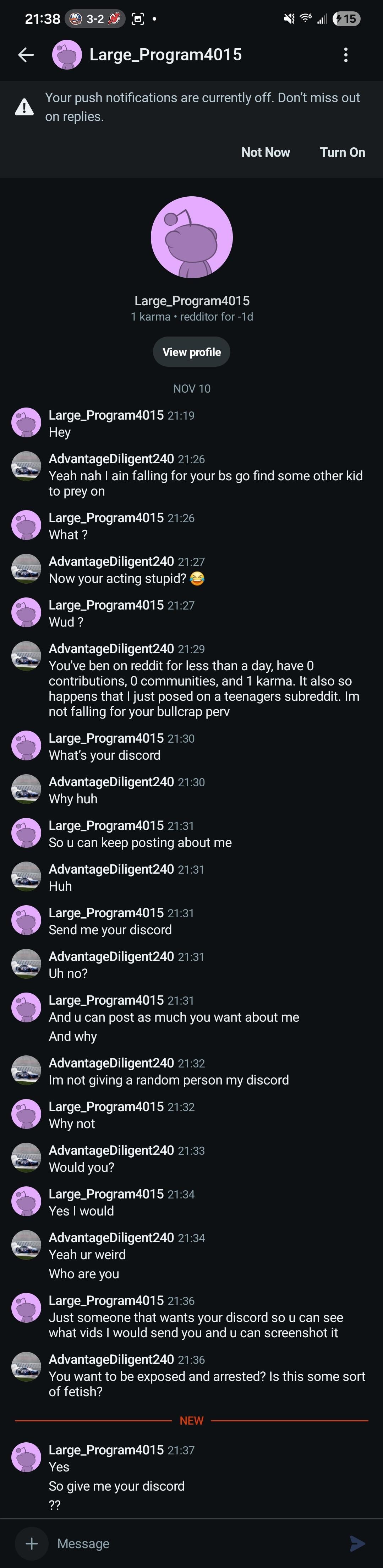Tap Large_Program4015 avatar beside 'Hey' message
383x1568 pixels.
pyautogui.click(x=26, y=422)
